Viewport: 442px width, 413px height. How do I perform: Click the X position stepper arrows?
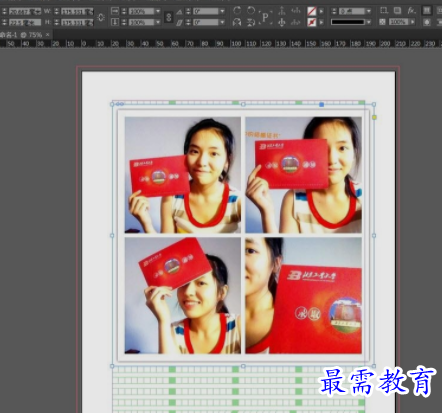[4, 12]
